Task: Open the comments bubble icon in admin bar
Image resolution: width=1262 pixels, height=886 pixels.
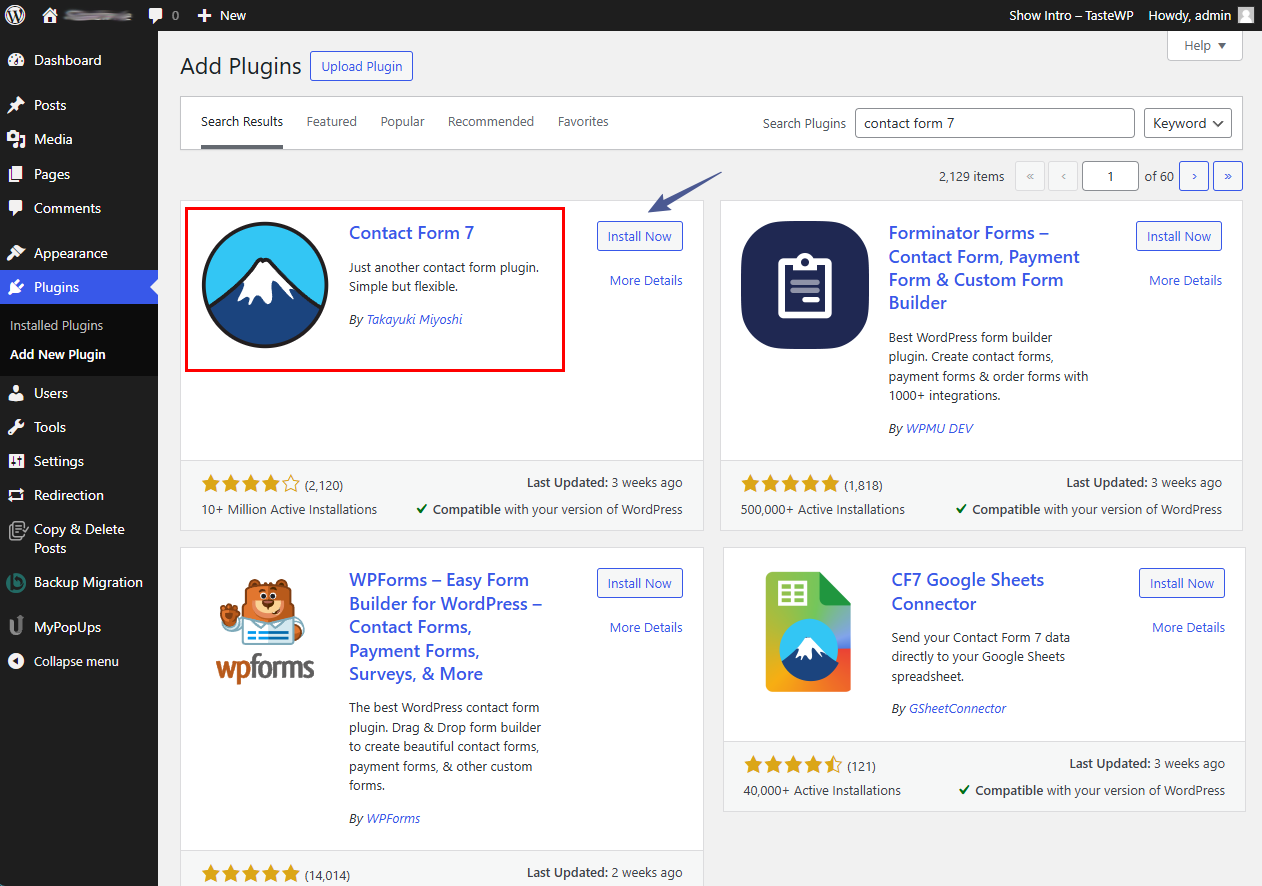Action: pyautogui.click(x=156, y=15)
